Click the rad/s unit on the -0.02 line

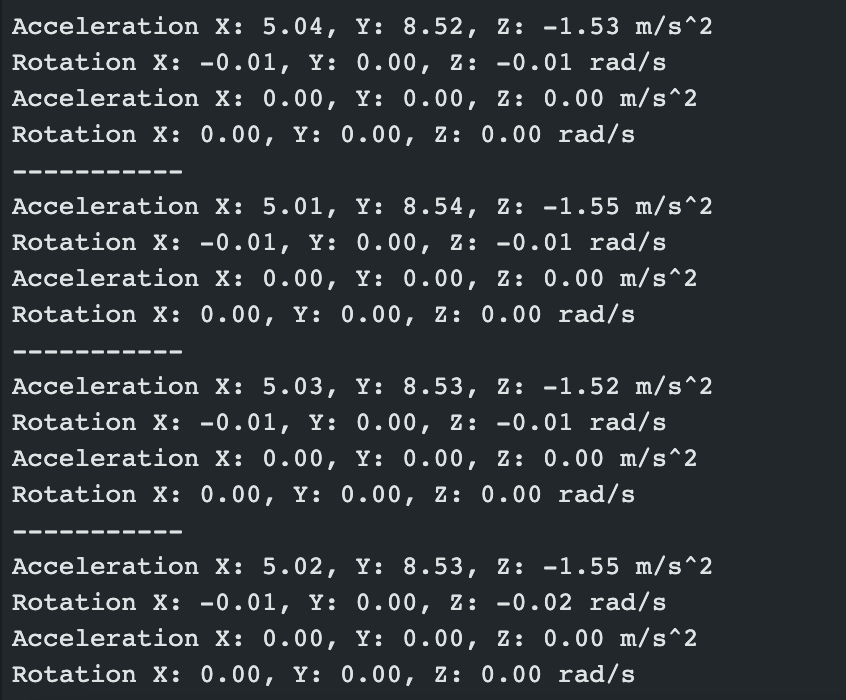click(x=627, y=602)
